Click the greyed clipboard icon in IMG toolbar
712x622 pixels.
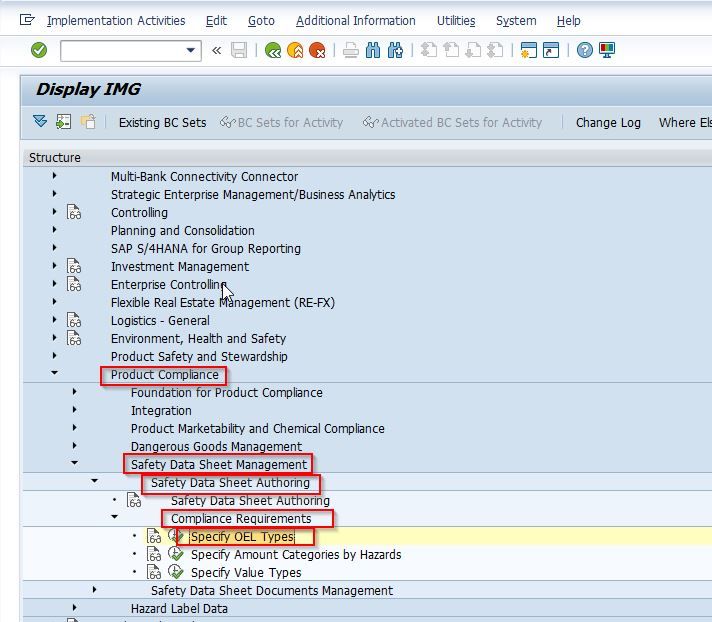pos(88,122)
